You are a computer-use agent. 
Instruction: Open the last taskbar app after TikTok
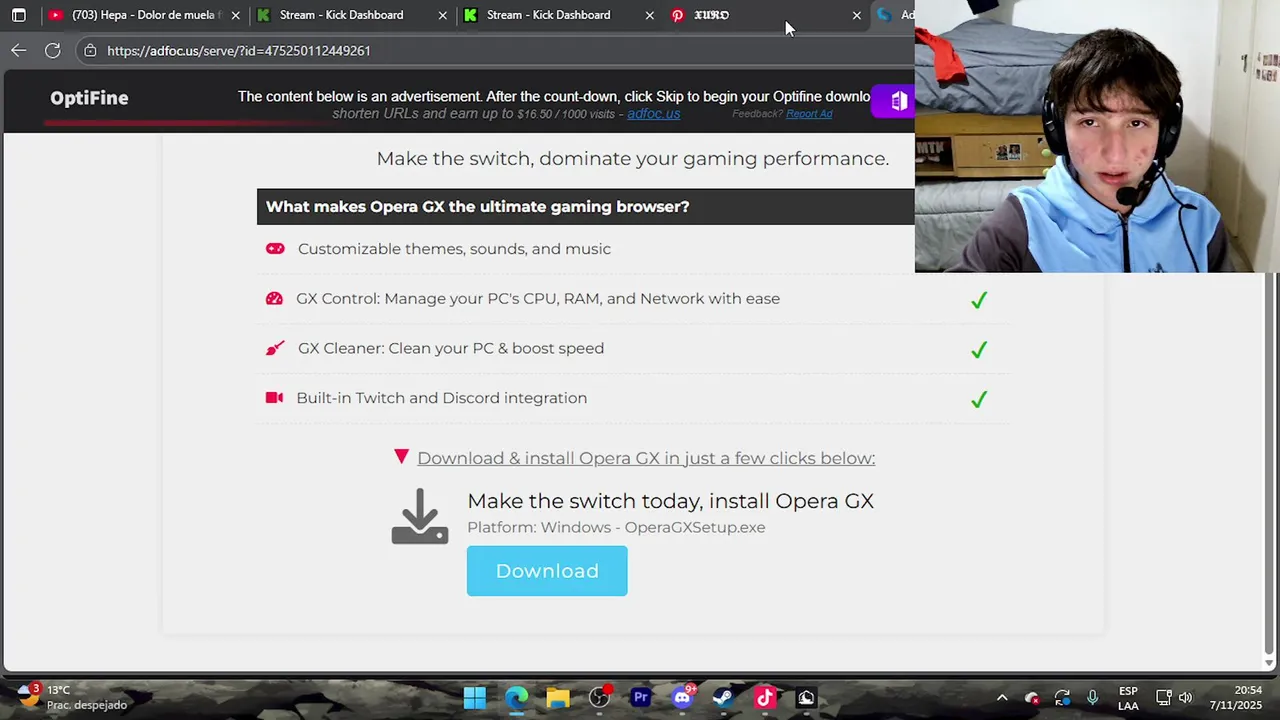tap(807, 698)
